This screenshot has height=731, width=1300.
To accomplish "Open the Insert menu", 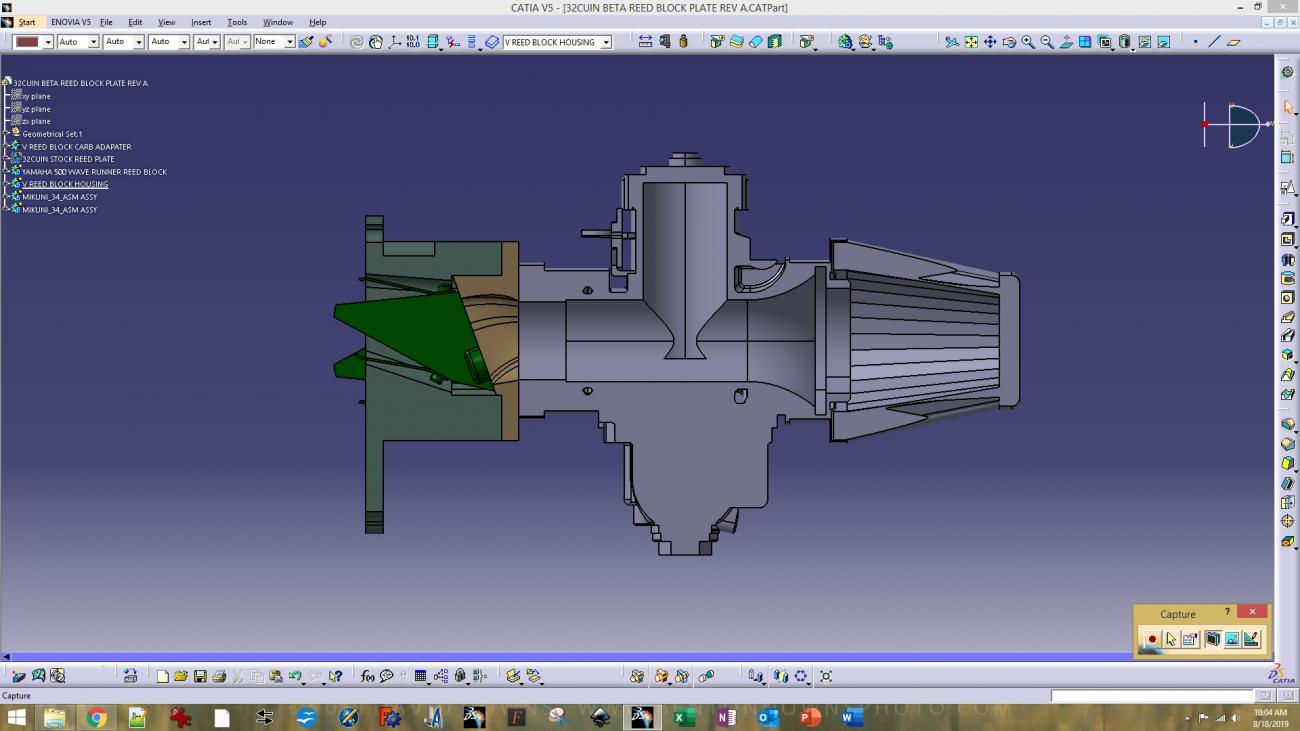I will [201, 22].
